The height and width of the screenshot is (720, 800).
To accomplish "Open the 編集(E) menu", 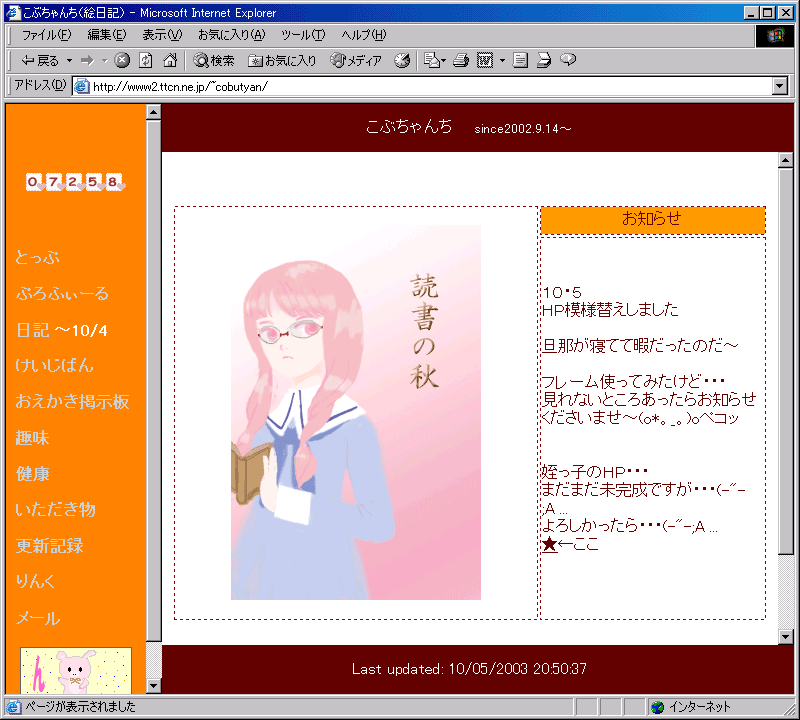I will tap(107, 35).
